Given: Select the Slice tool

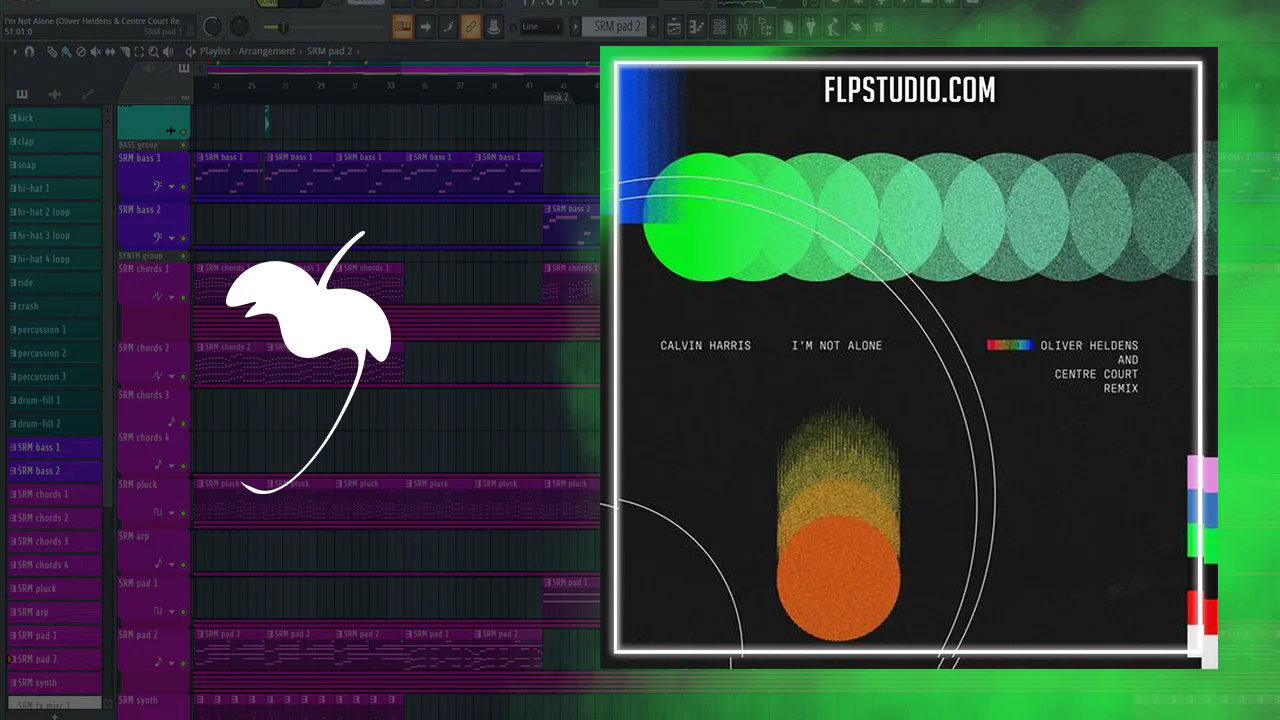Looking at the screenshot, I should coord(123,51).
